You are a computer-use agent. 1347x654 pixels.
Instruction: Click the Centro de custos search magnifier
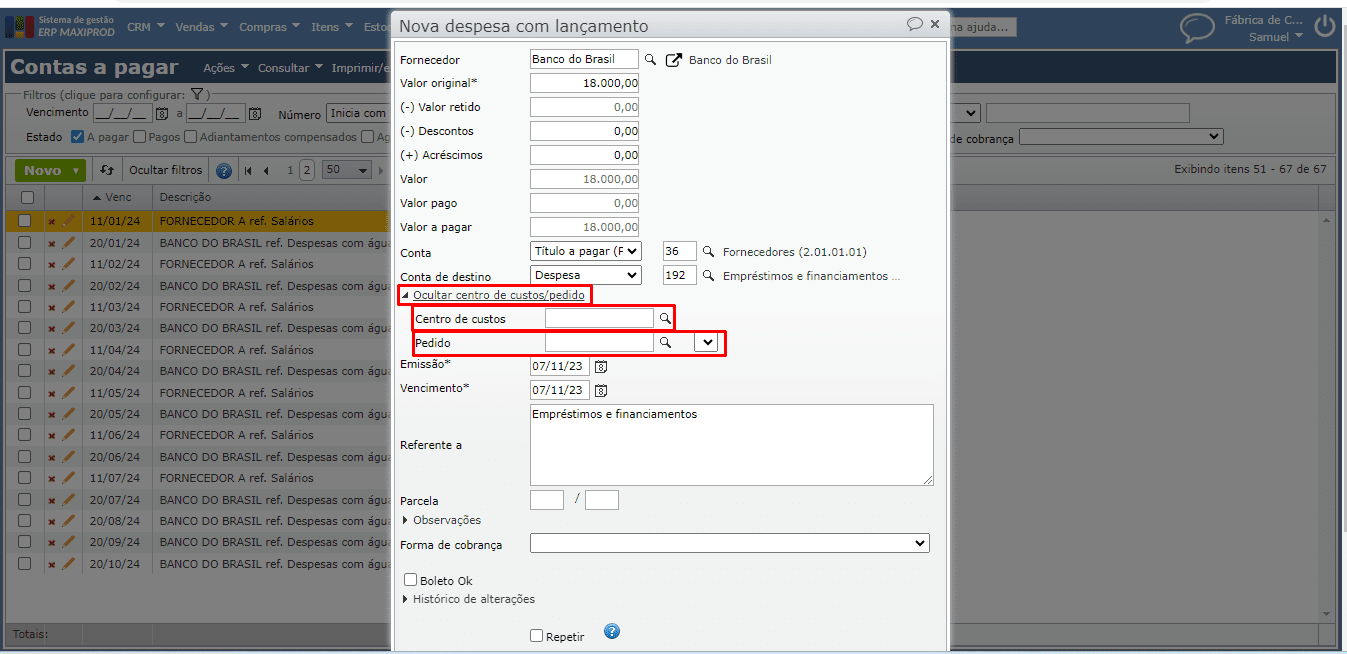(x=664, y=318)
